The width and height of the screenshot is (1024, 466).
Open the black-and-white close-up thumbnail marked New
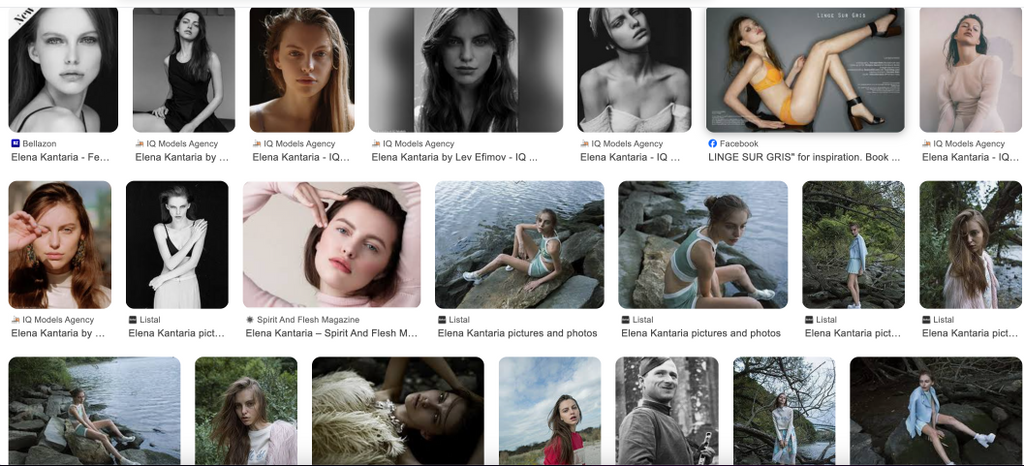click(x=63, y=70)
